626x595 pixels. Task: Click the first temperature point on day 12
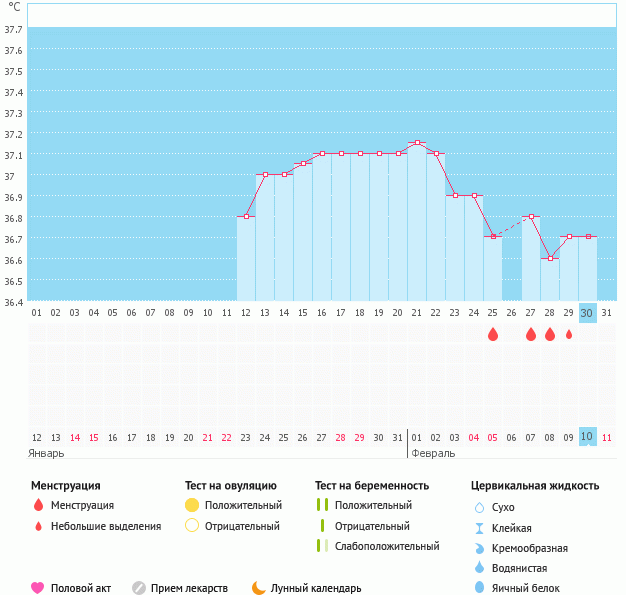coord(246,216)
